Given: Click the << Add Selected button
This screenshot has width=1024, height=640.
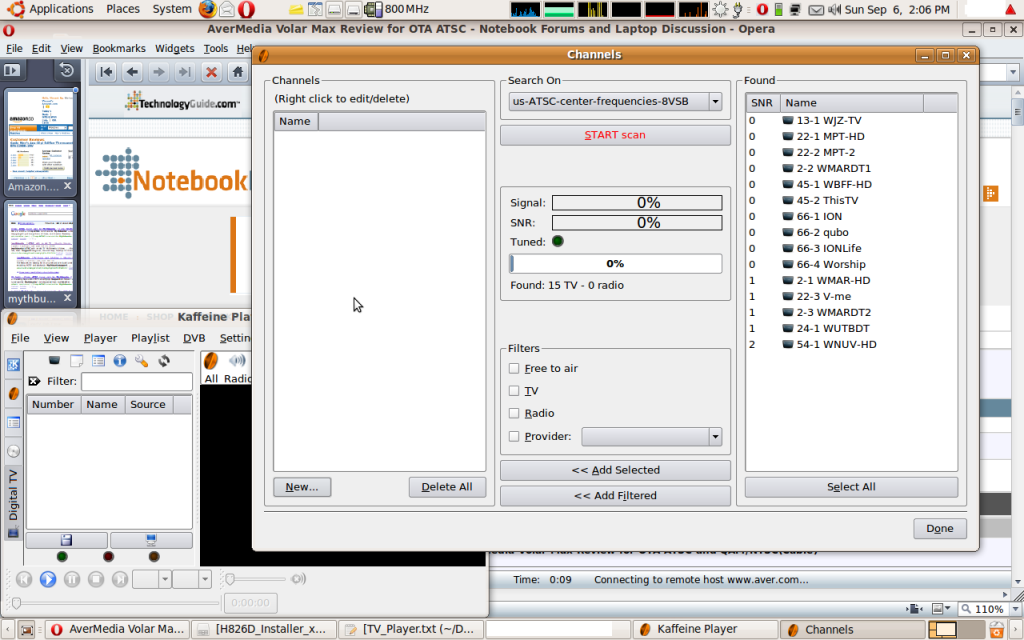Looking at the screenshot, I should (615, 470).
